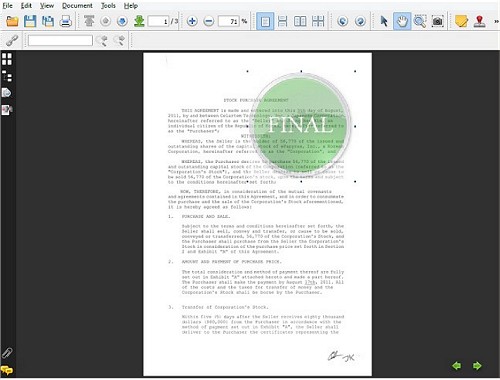Open the Document menu
This screenshot has width=500, height=380.
77,6
